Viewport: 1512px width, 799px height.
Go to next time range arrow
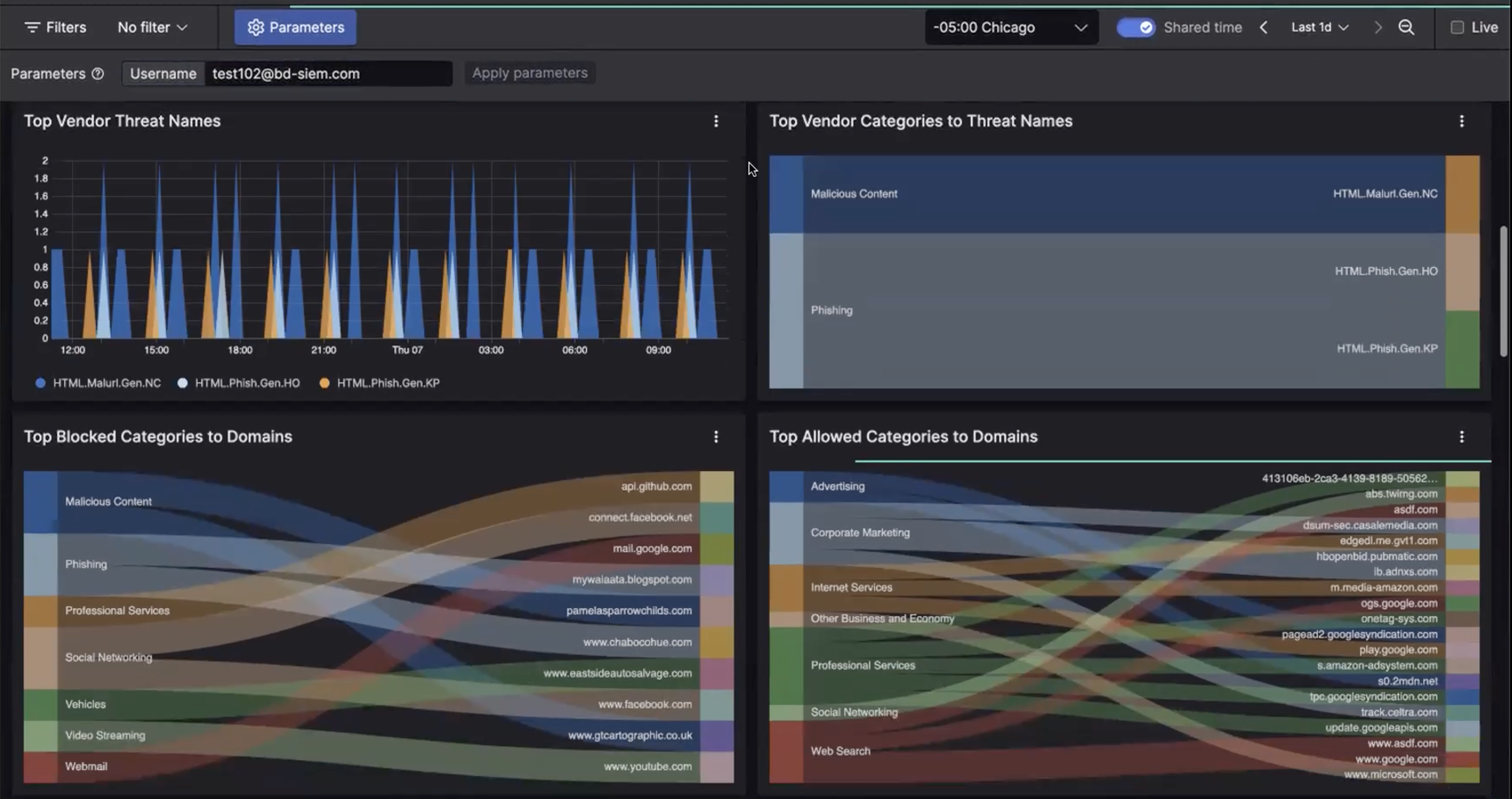(1378, 28)
